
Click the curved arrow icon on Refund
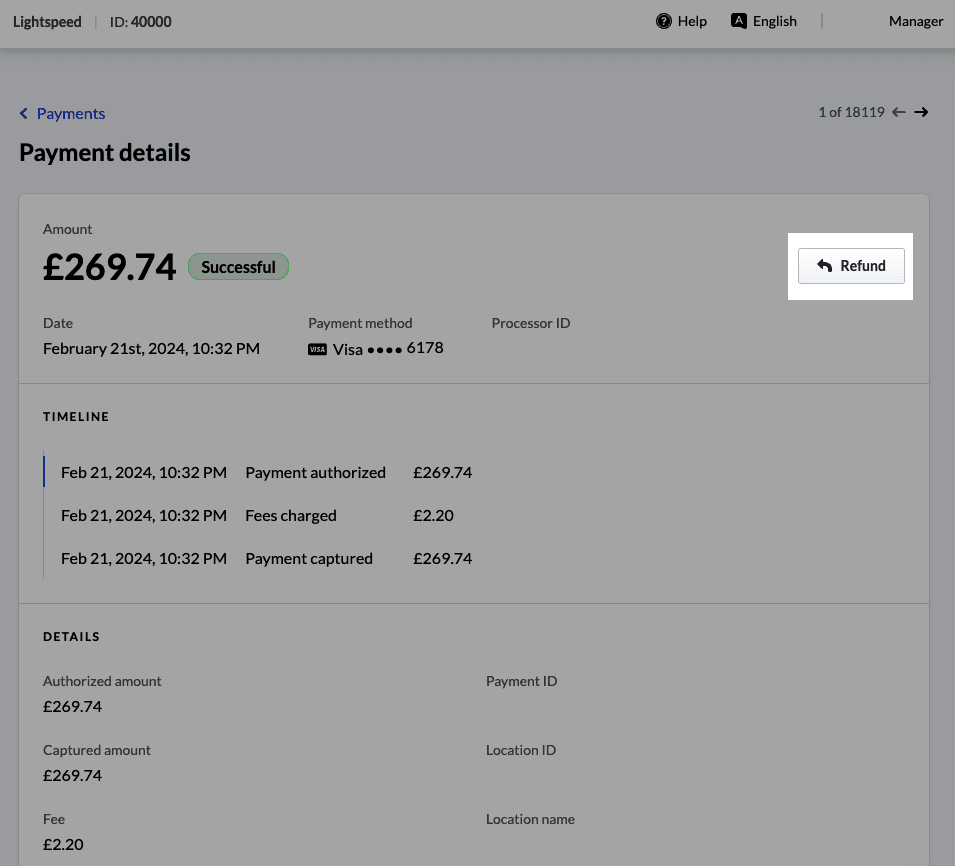824,266
